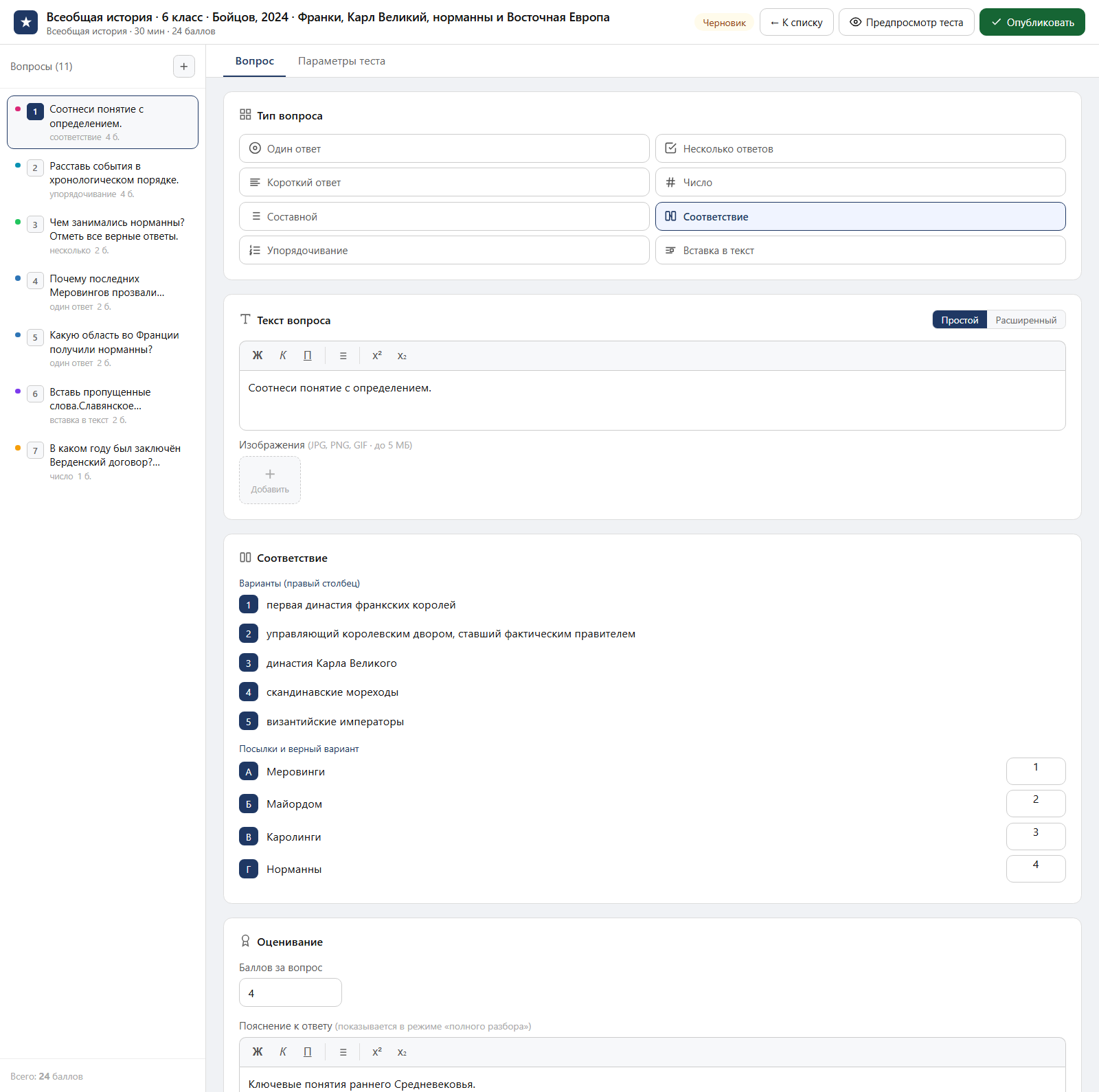
Task: Apply italic in question text toolbar
Action: pyautogui.click(x=283, y=356)
